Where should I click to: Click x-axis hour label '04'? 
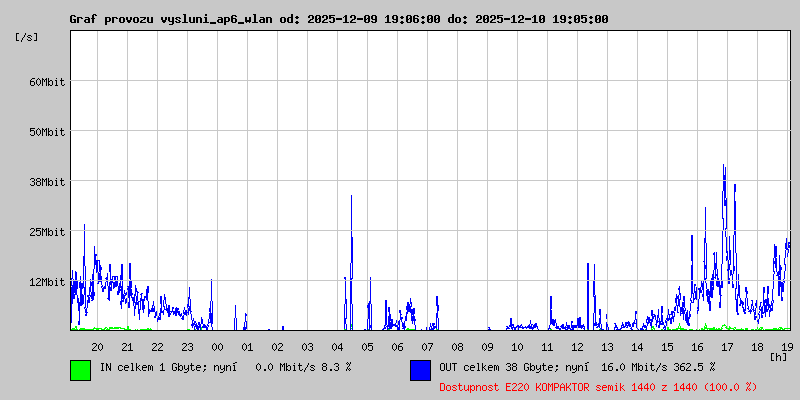point(337,347)
